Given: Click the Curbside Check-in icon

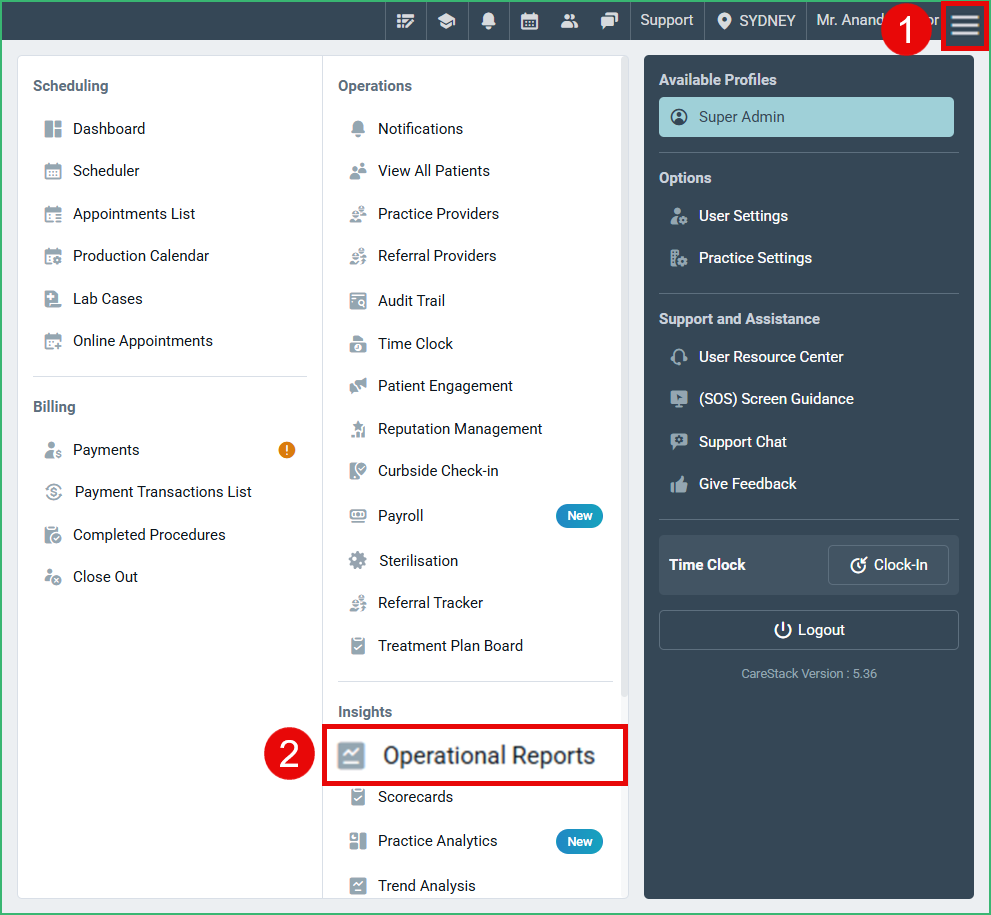Looking at the screenshot, I should (x=358, y=471).
